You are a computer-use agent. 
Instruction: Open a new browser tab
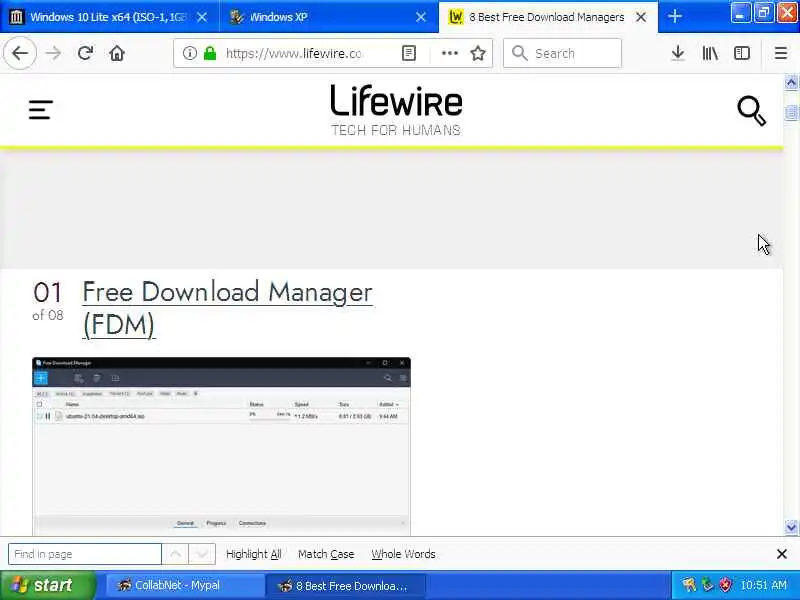point(674,16)
